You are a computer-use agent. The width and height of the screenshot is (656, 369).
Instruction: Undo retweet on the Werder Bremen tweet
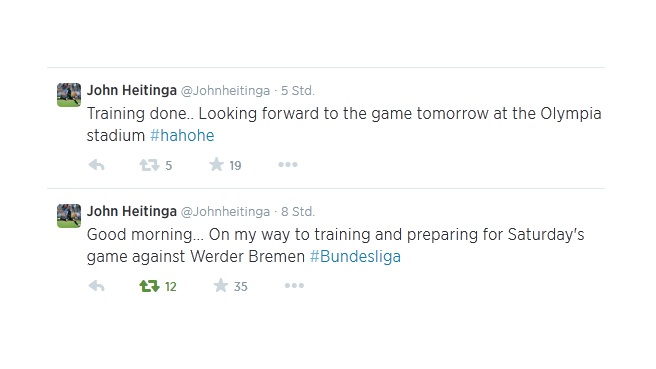tap(149, 286)
